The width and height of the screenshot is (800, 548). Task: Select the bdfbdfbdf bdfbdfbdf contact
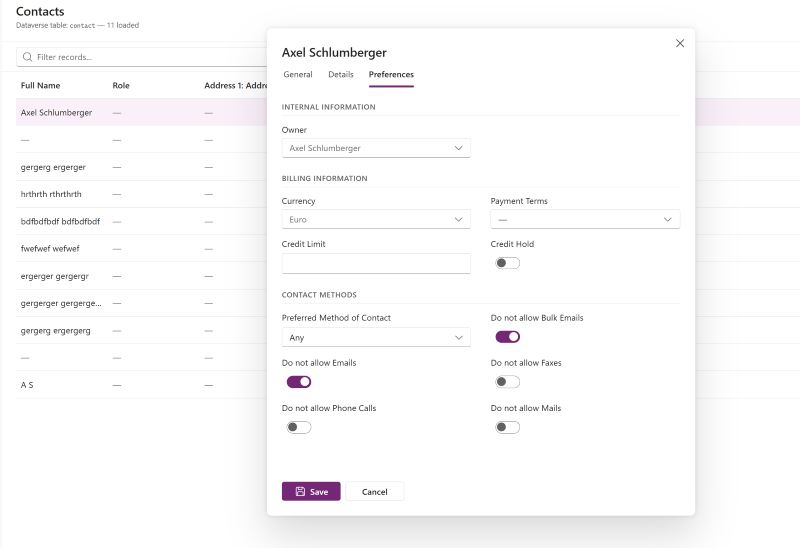click(141, 221)
